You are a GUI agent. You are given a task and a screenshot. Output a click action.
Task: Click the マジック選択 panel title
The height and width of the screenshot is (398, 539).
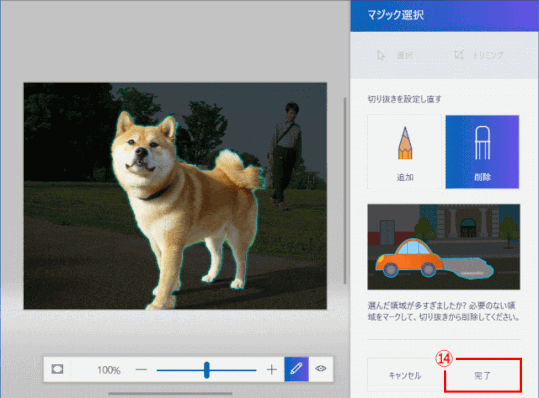(x=395, y=15)
